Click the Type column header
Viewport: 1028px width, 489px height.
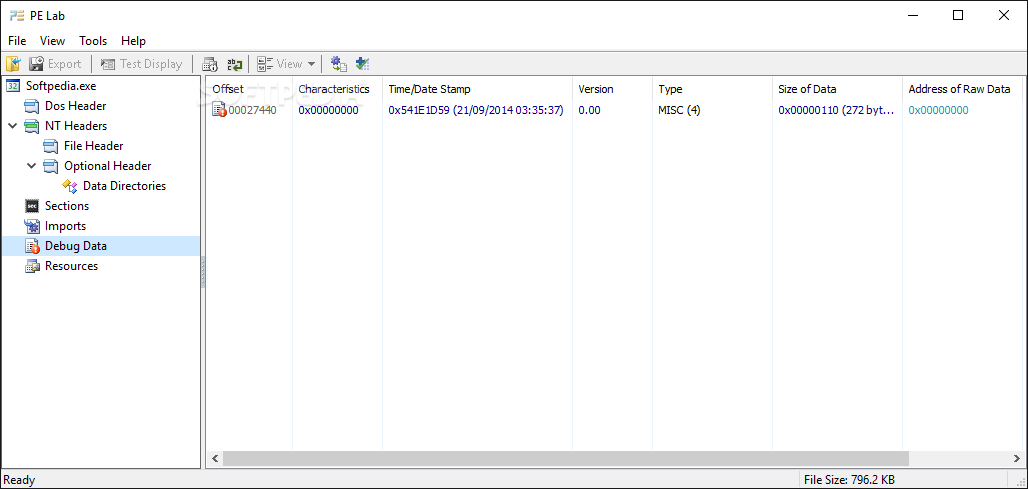712,89
